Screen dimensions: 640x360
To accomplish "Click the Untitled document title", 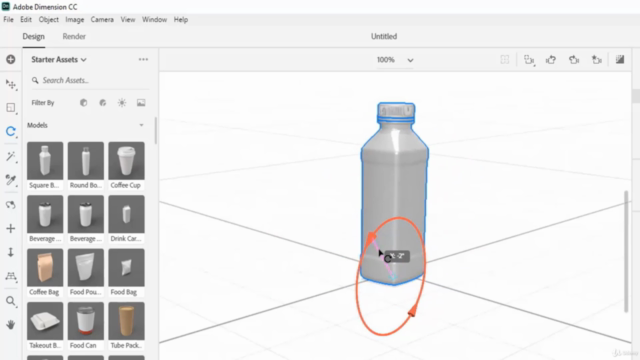I will (x=384, y=36).
